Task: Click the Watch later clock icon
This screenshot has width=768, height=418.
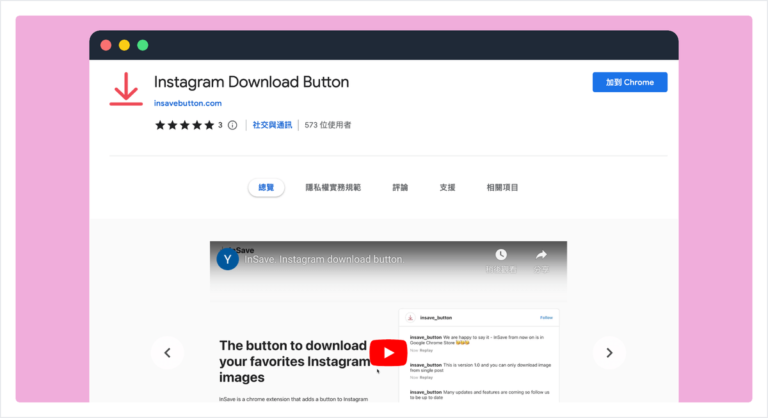Action: click(501, 255)
